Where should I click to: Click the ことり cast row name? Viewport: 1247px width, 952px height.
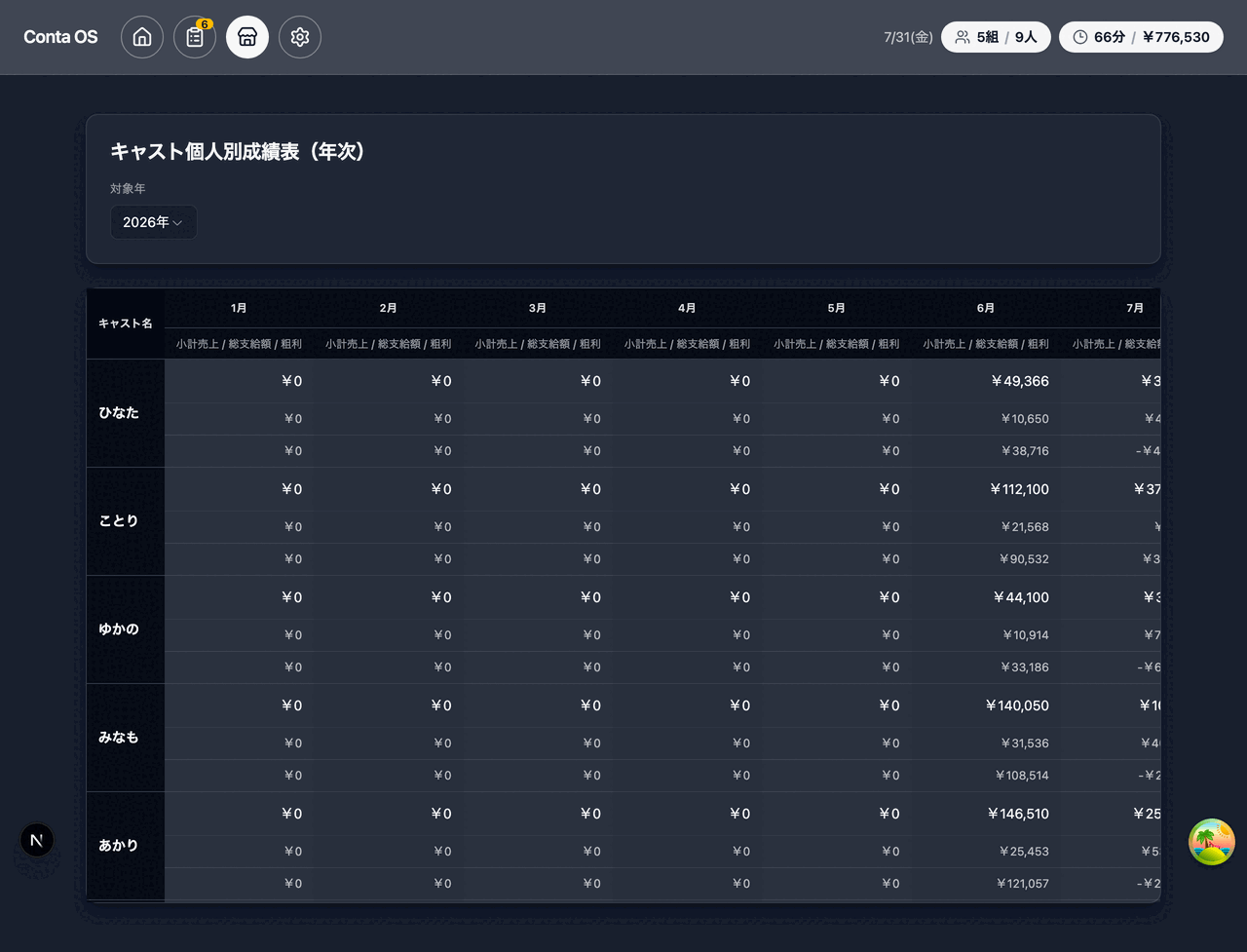(x=119, y=521)
